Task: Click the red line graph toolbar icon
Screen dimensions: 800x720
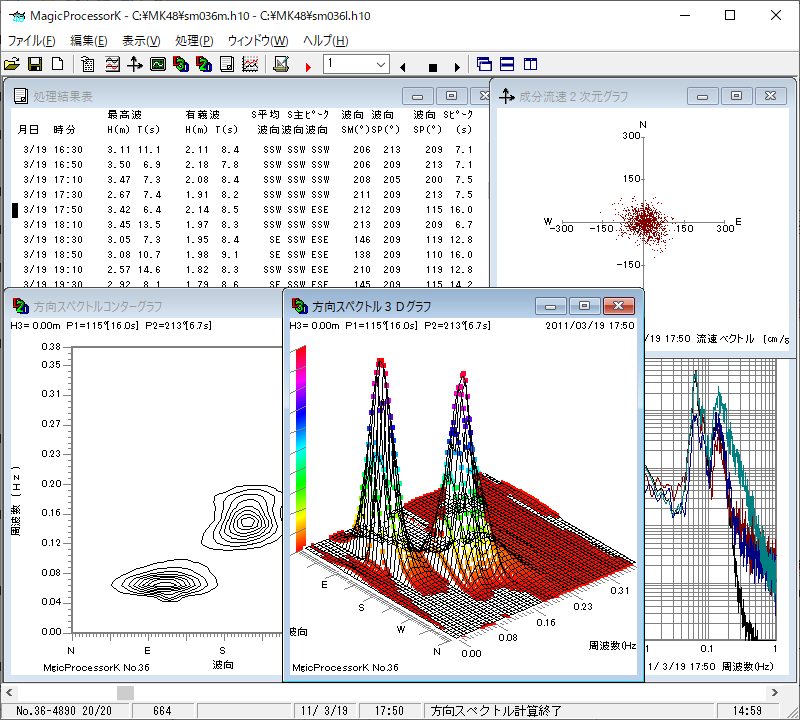Action: coord(250,64)
